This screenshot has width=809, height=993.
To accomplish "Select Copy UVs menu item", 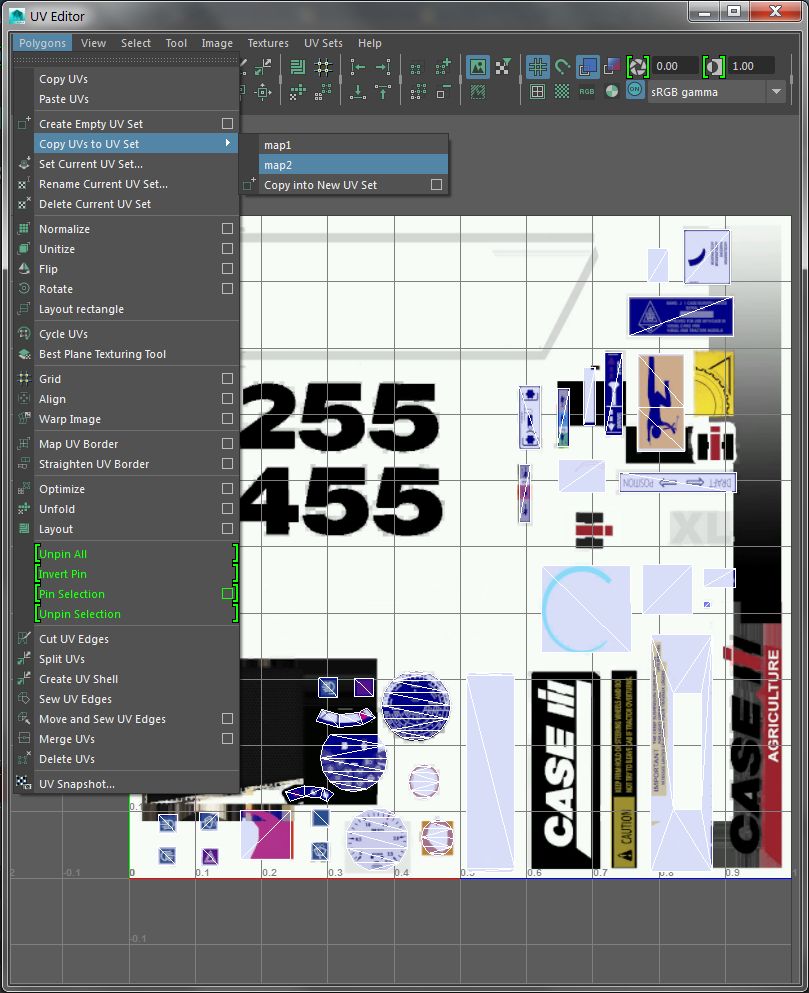I will (63, 79).
